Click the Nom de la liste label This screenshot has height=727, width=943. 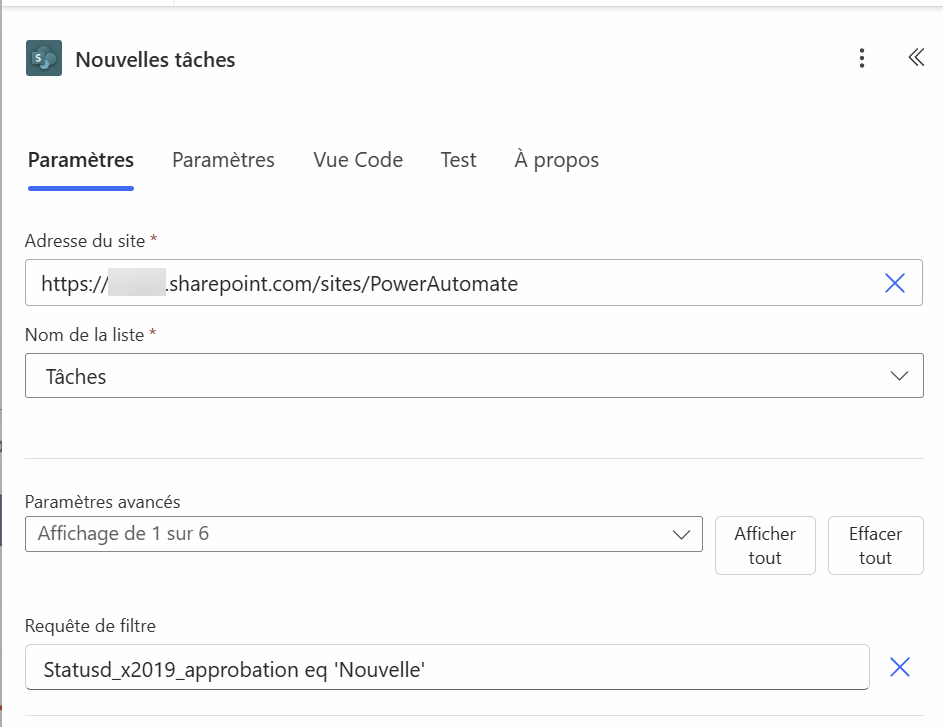pos(84,335)
